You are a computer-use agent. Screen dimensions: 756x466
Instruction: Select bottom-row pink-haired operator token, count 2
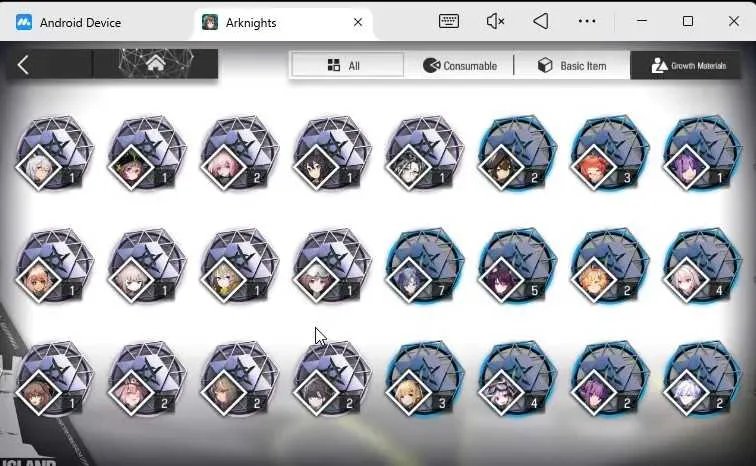click(x=147, y=379)
